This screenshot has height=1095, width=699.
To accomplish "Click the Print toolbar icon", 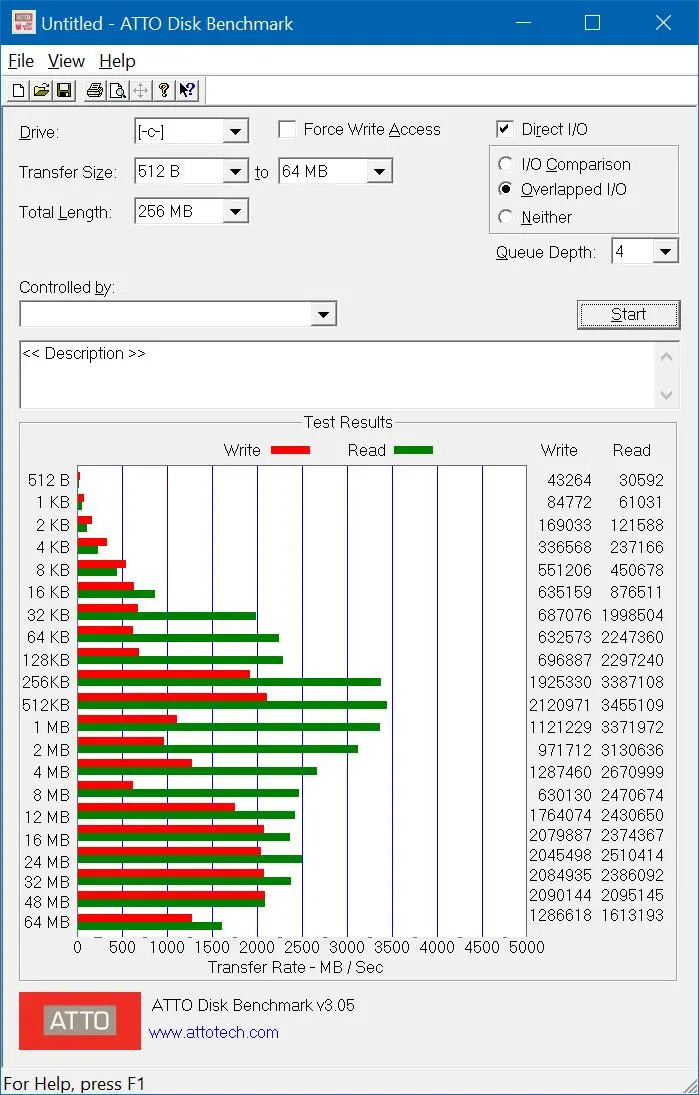I will click(x=95, y=90).
